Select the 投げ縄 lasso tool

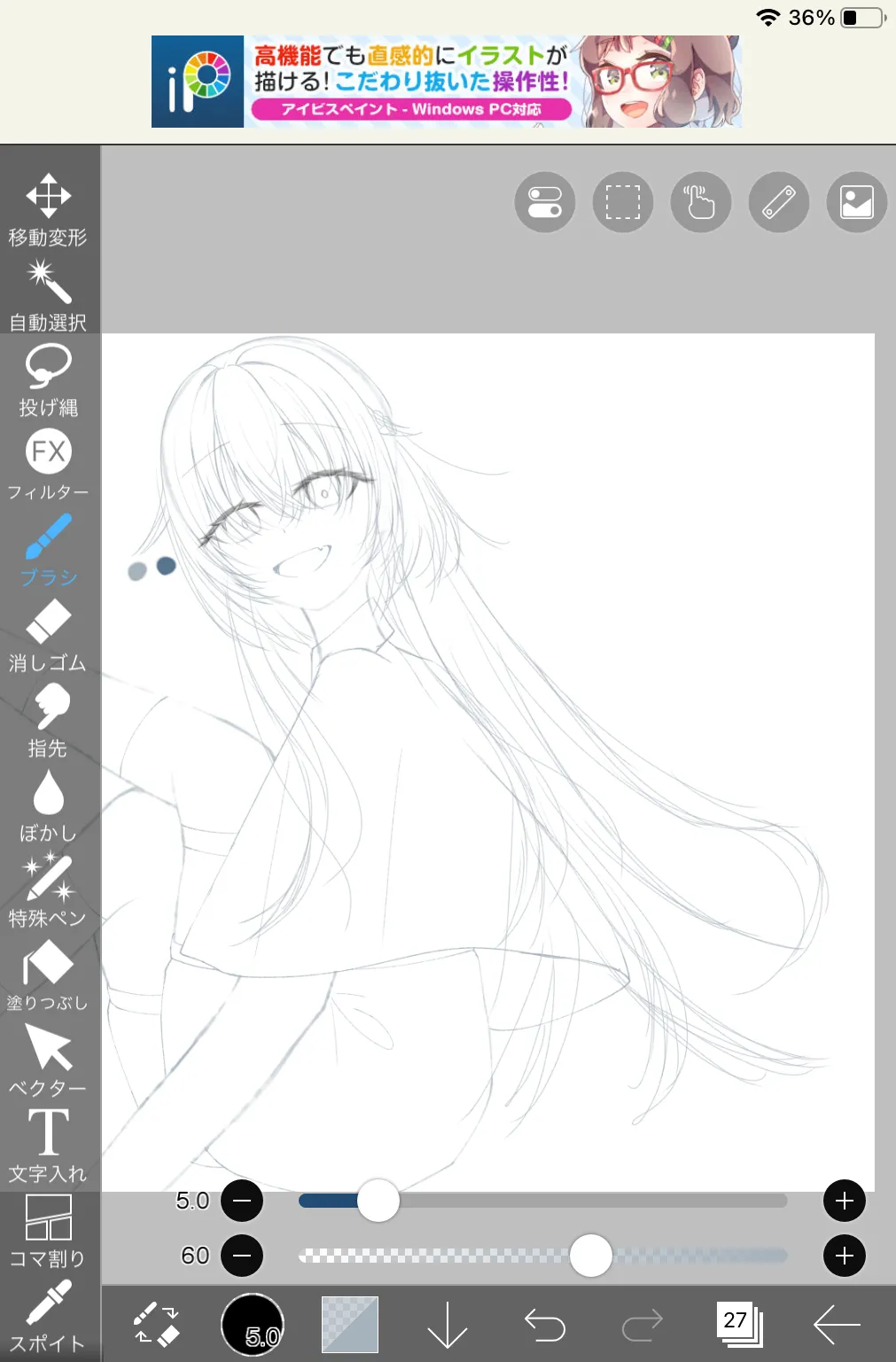(x=49, y=380)
